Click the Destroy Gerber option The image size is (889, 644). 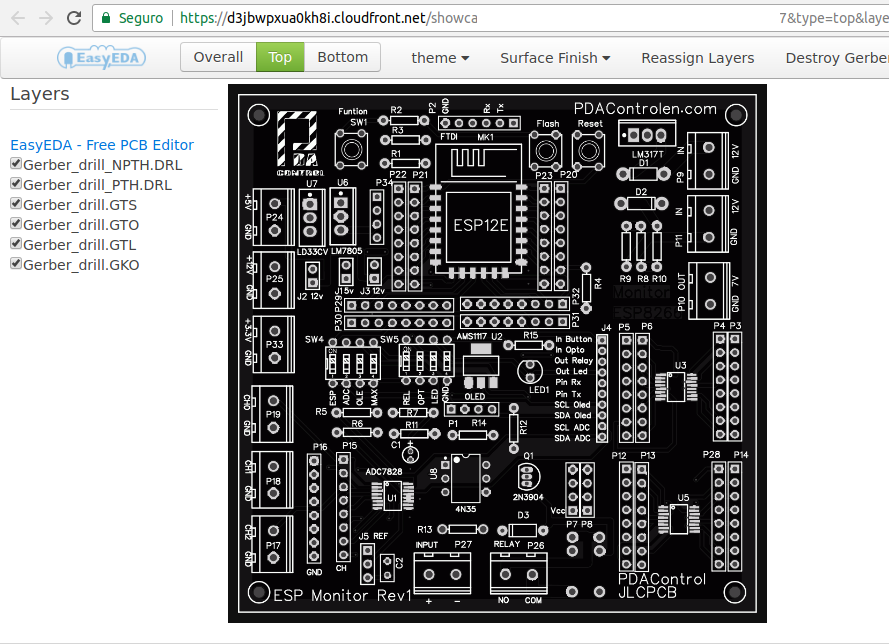[x=837, y=58]
